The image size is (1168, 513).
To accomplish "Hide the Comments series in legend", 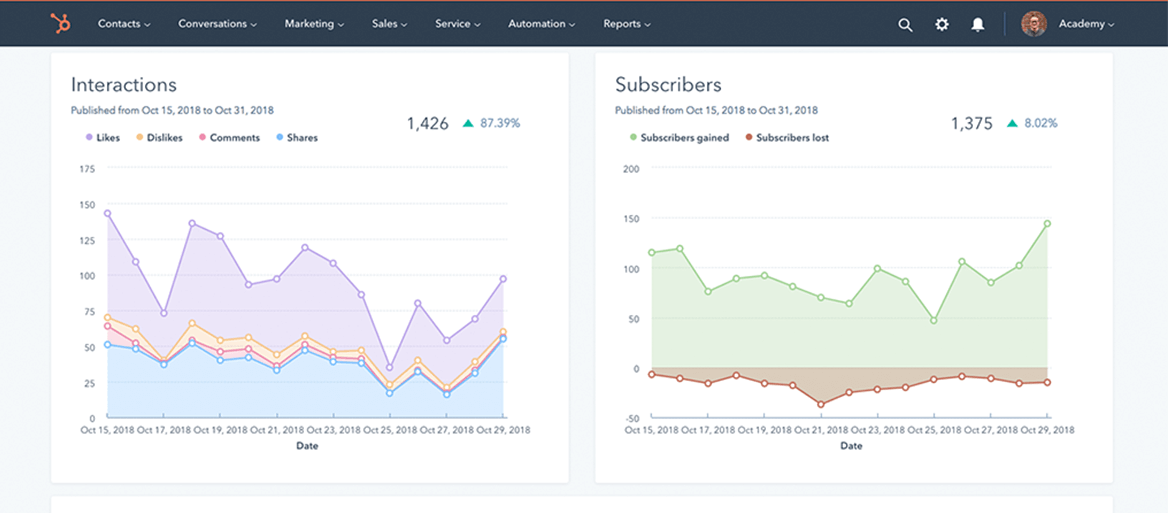I will click(228, 138).
